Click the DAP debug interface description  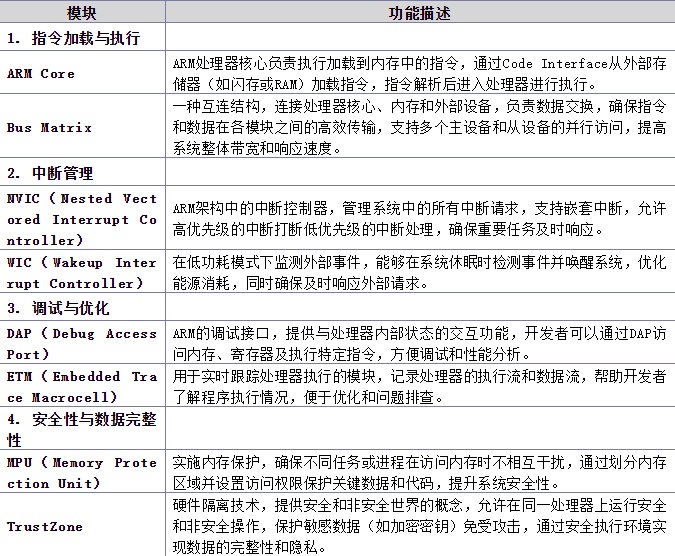tap(418, 343)
